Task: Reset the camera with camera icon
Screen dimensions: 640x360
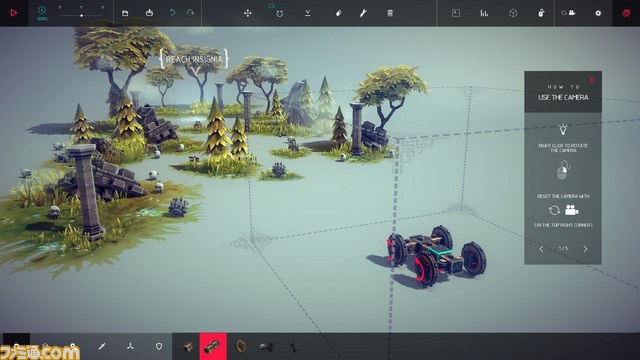Action: pyautogui.click(x=569, y=13)
